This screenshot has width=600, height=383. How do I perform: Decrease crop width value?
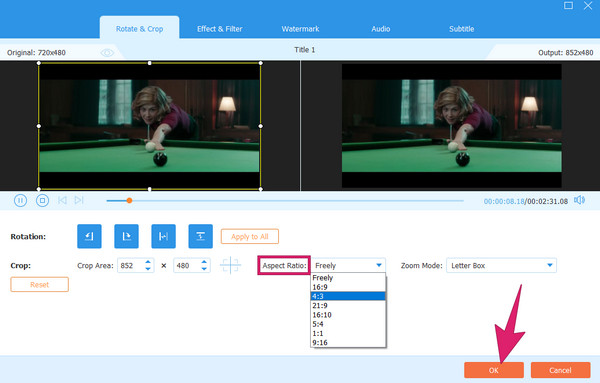tap(148, 269)
